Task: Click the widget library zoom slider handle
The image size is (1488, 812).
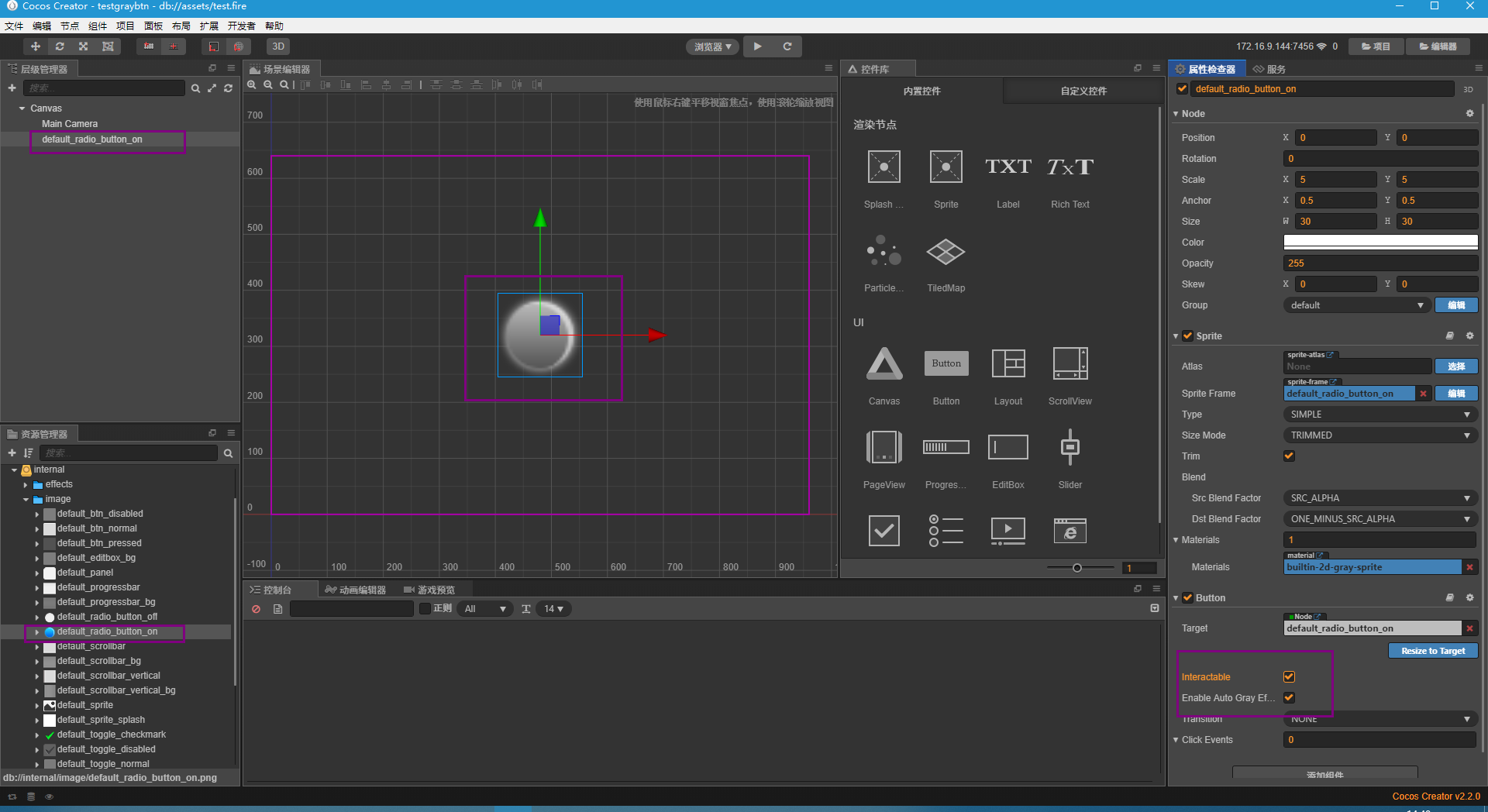Action: [x=1077, y=568]
